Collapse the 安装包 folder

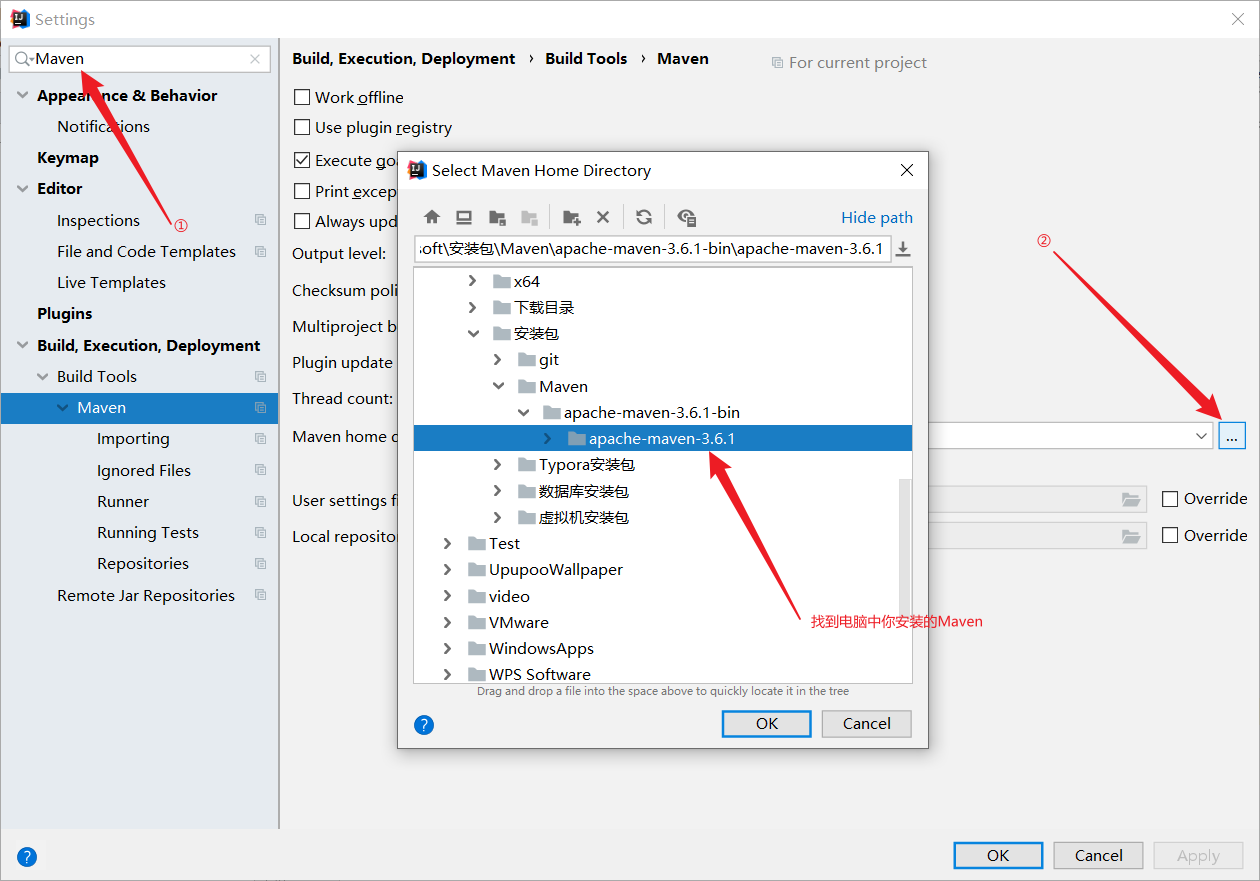473,334
